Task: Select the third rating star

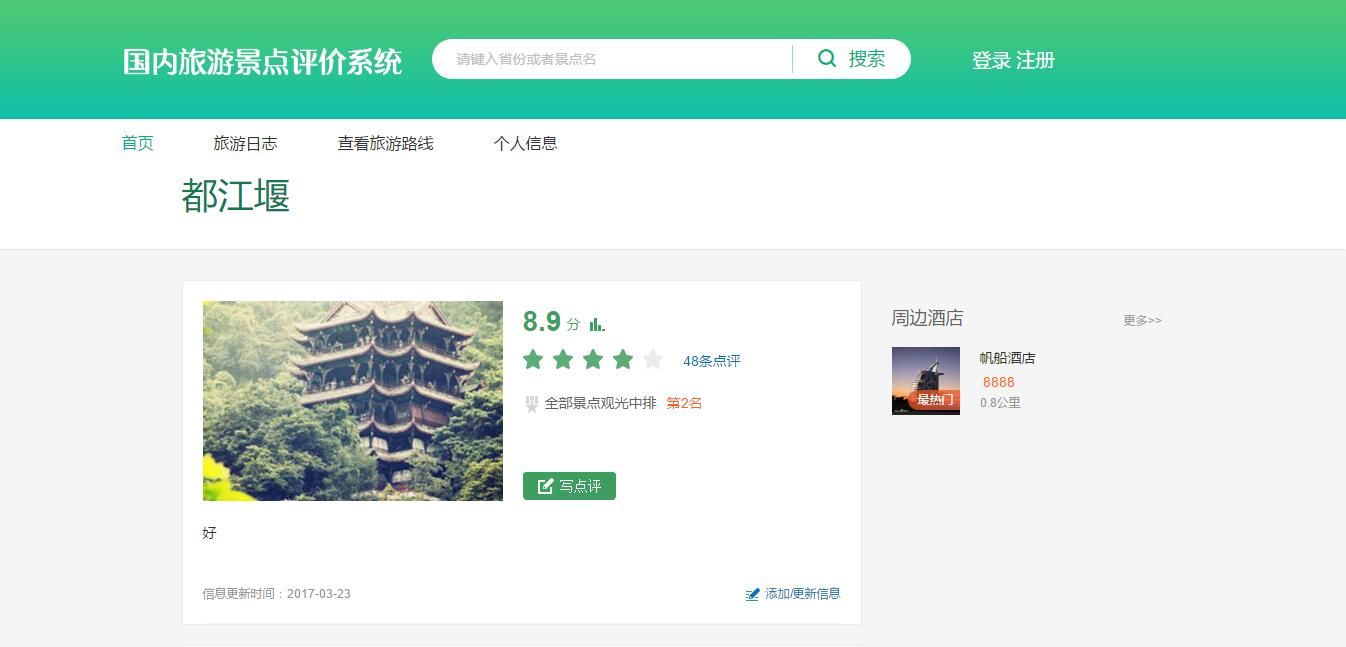Action: [593, 360]
